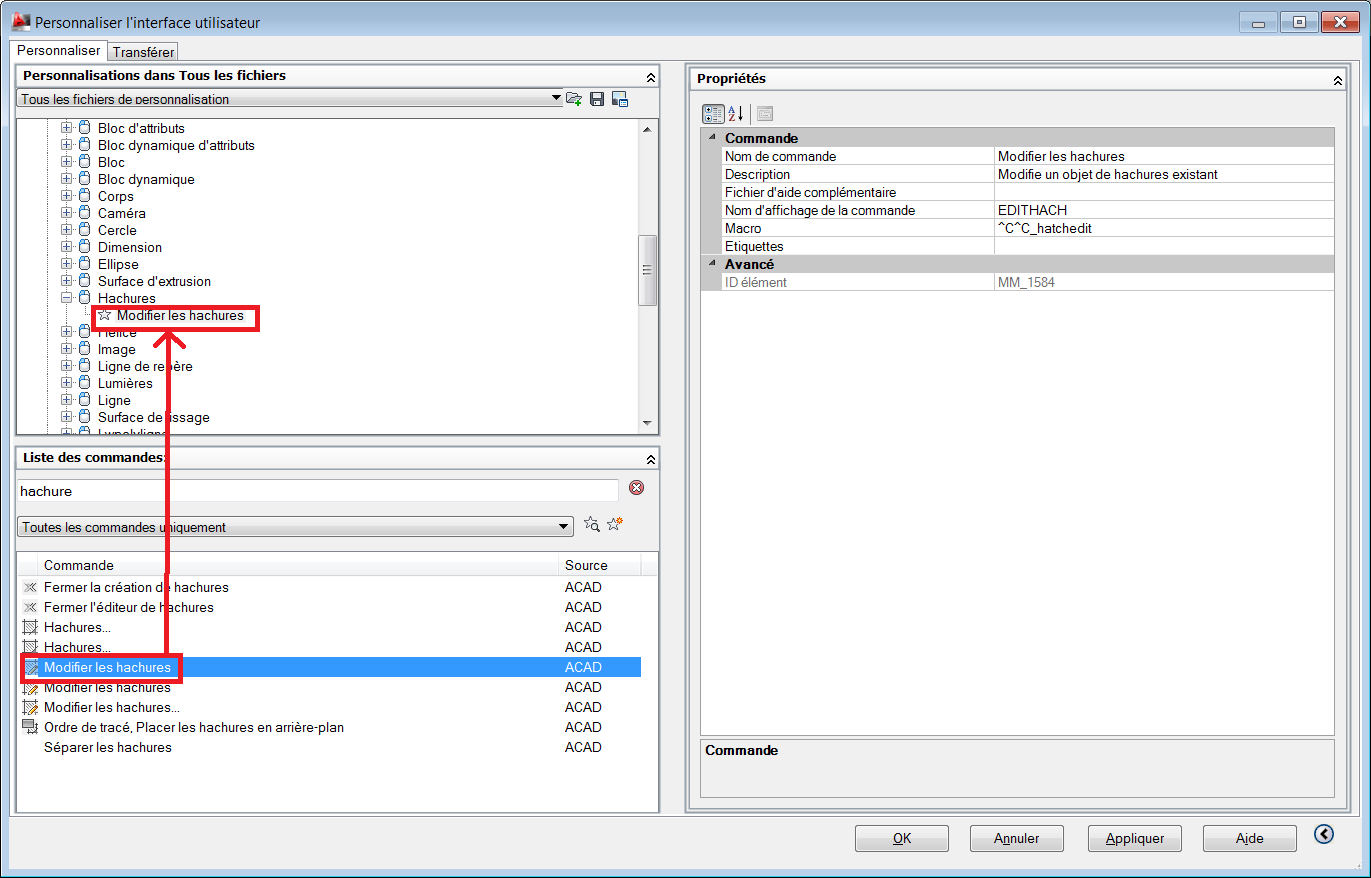This screenshot has height=878, width=1371.
Task: Collapse the Personnalisations dans Tous les fichiers panel
Action: click(x=651, y=77)
